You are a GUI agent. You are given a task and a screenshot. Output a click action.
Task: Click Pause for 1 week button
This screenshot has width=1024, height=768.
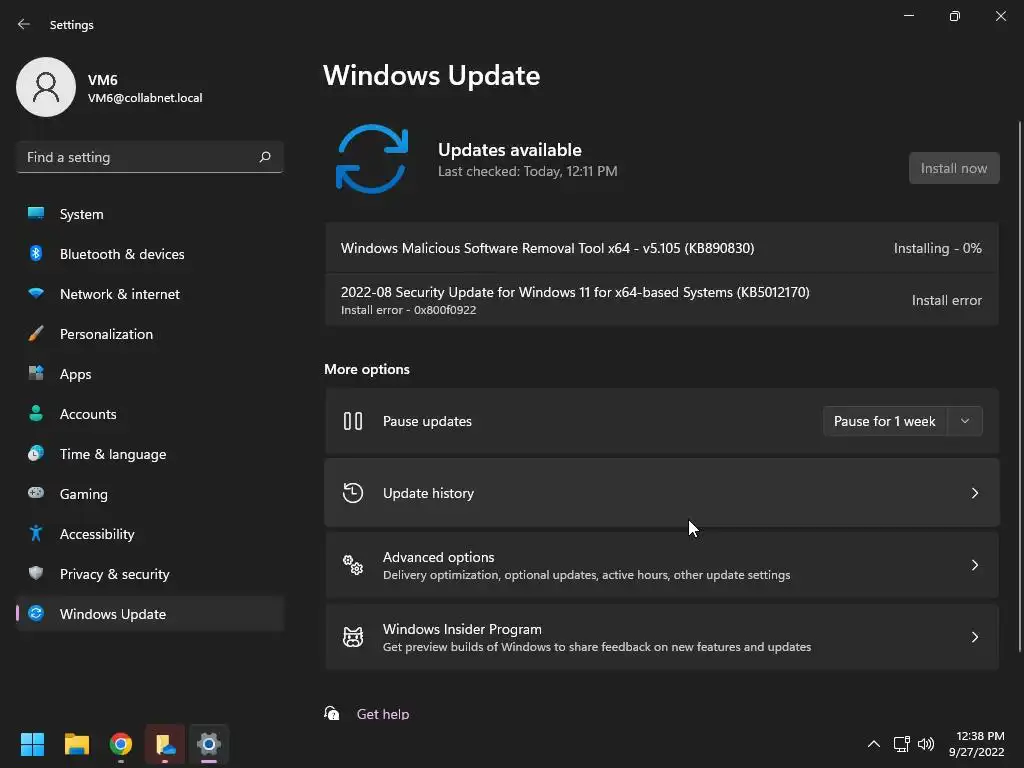[885, 421]
